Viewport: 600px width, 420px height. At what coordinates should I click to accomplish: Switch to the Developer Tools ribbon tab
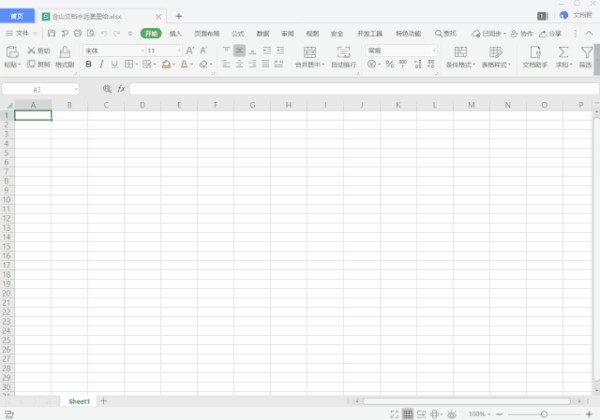(370, 34)
